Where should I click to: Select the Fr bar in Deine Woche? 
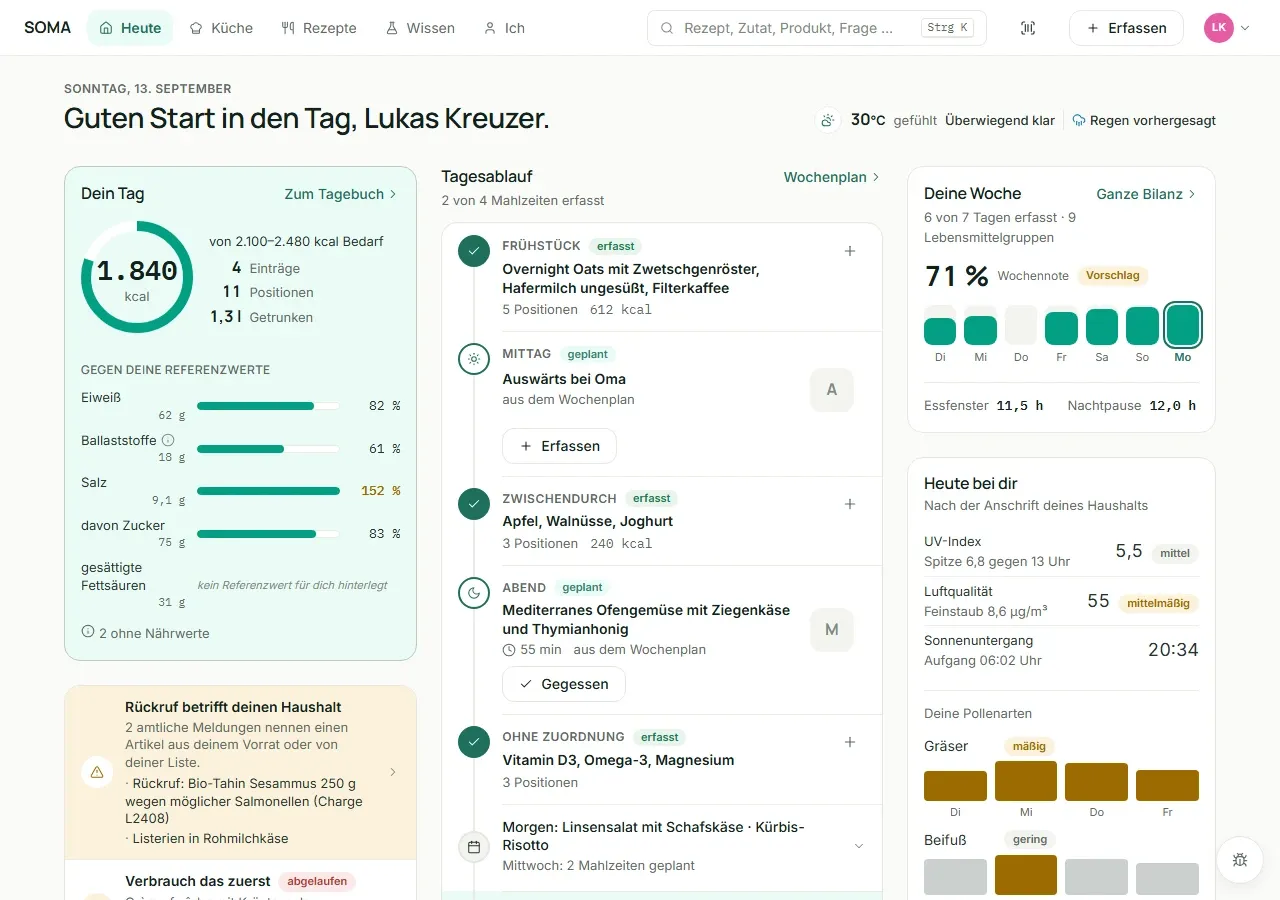(x=1061, y=328)
